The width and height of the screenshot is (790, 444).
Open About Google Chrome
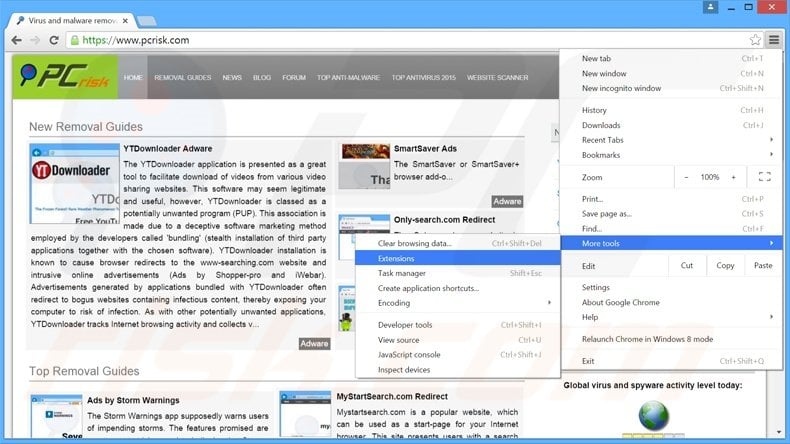(x=672, y=302)
